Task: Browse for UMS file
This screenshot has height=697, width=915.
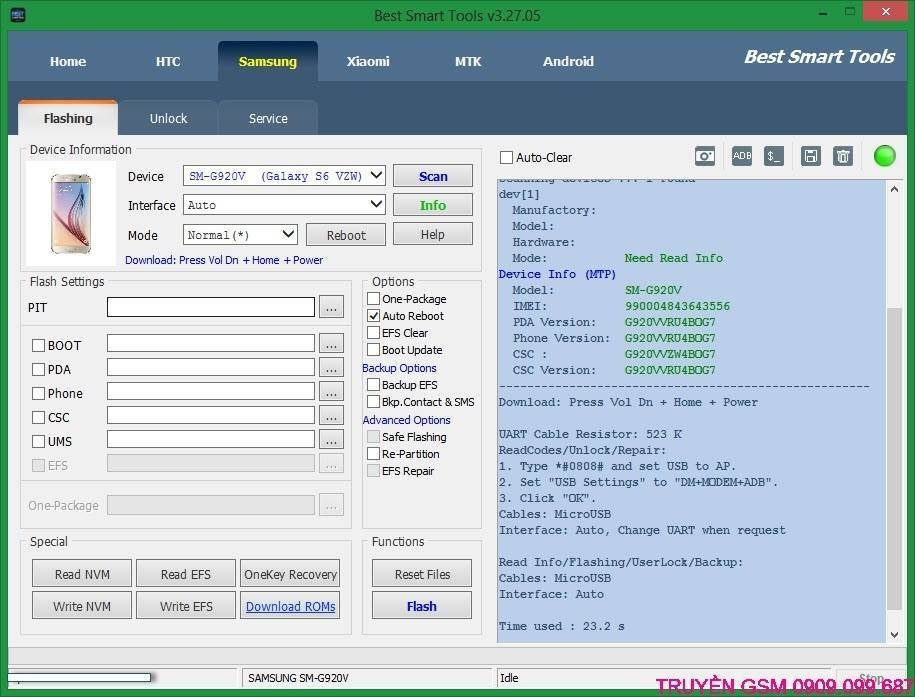Action: pyautogui.click(x=331, y=440)
